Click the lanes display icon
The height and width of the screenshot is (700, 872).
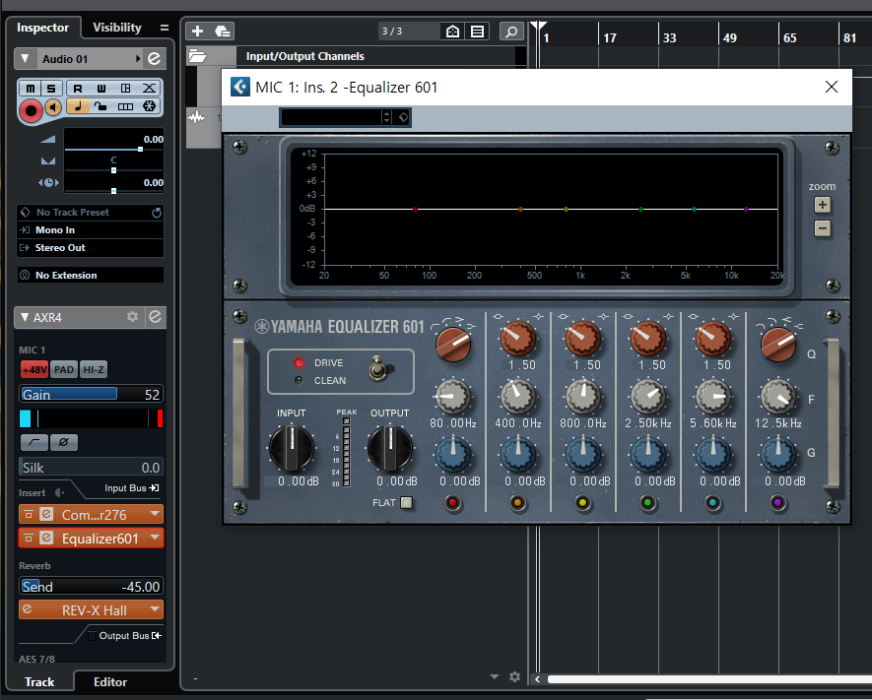125,106
